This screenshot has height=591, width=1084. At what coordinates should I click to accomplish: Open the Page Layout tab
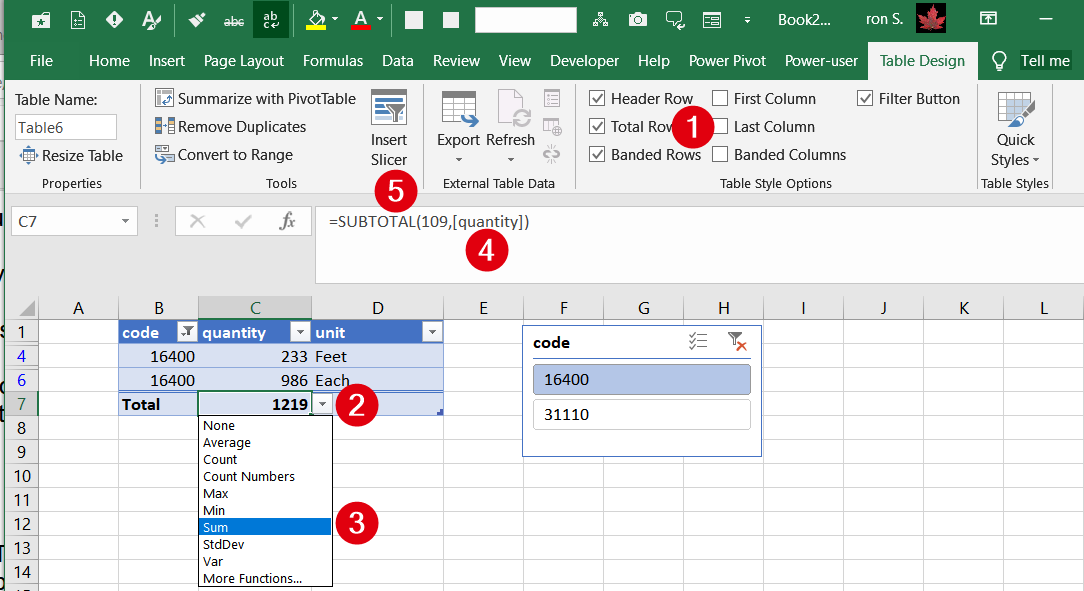tap(243, 61)
